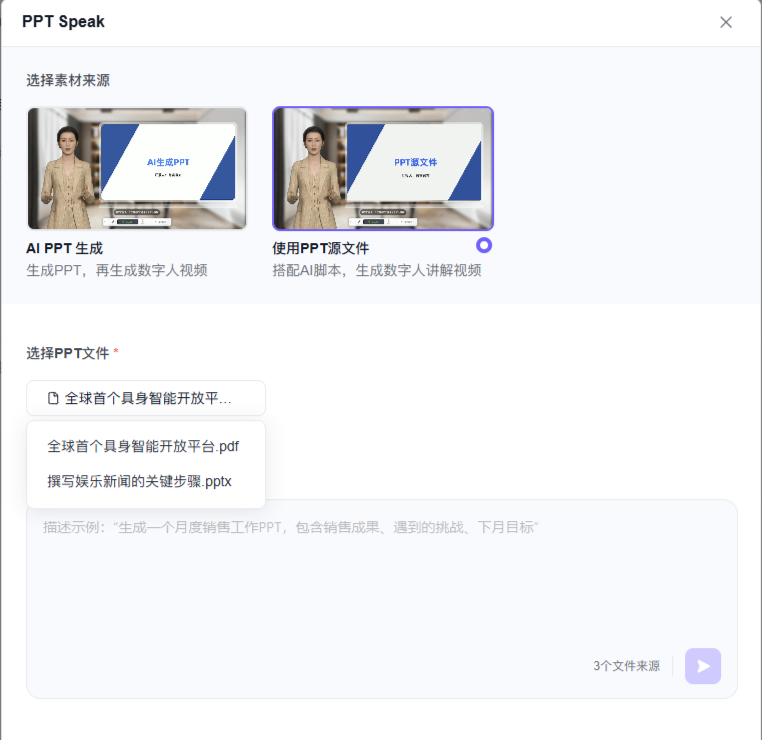Choose 撰写娱乐新闻的关键步骤.pptx from the list
The width and height of the screenshot is (762, 740).
[139, 482]
